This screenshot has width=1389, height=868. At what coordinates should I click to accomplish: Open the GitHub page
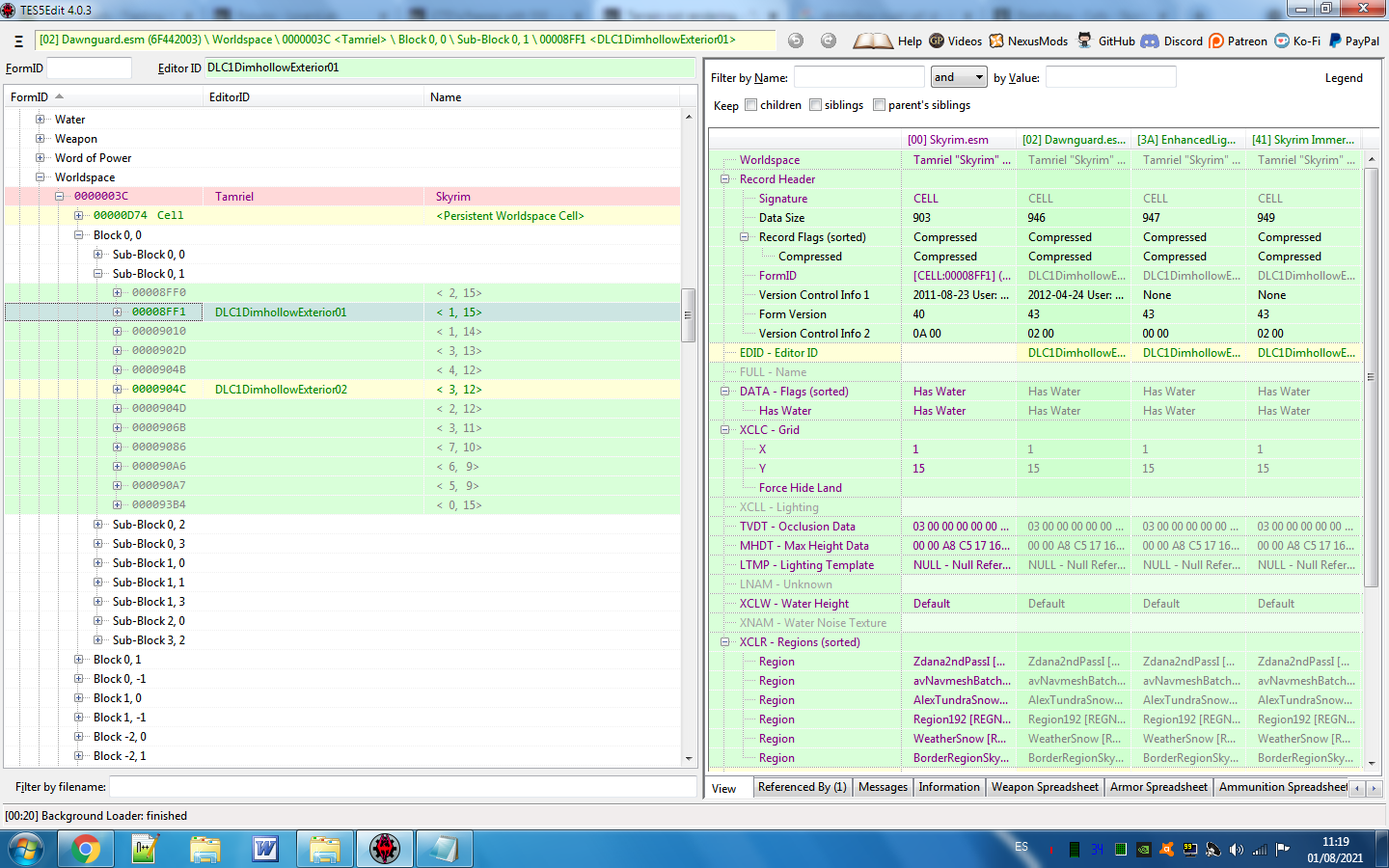(x=1105, y=41)
